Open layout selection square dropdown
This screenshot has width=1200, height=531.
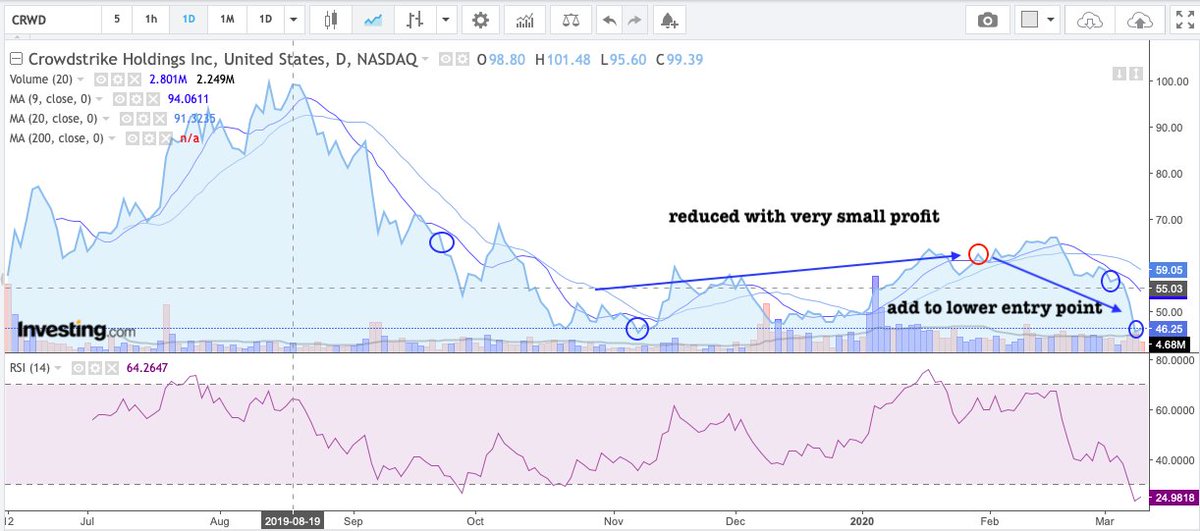point(1039,19)
